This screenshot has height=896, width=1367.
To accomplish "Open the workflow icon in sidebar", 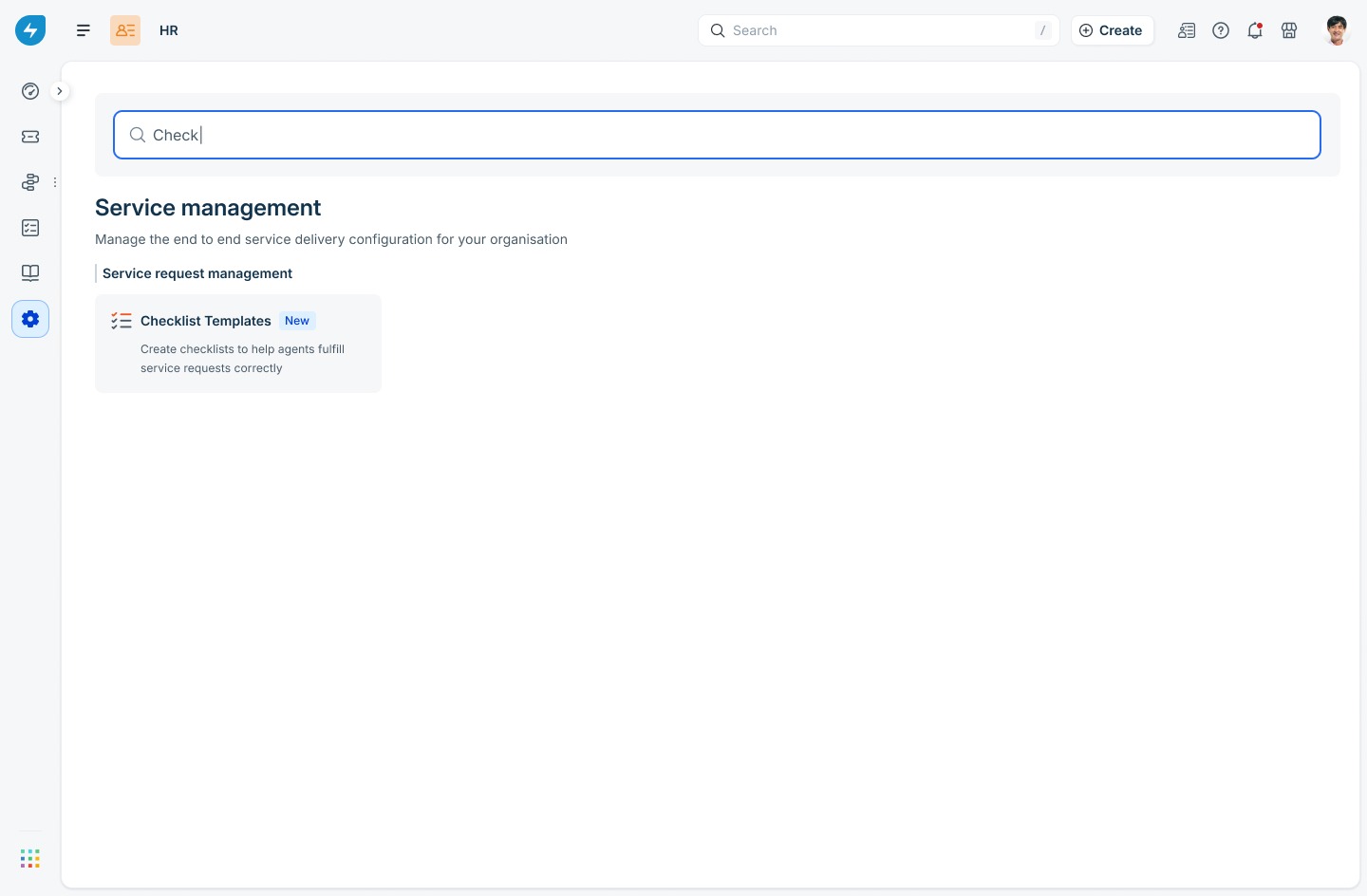I will (x=30, y=182).
